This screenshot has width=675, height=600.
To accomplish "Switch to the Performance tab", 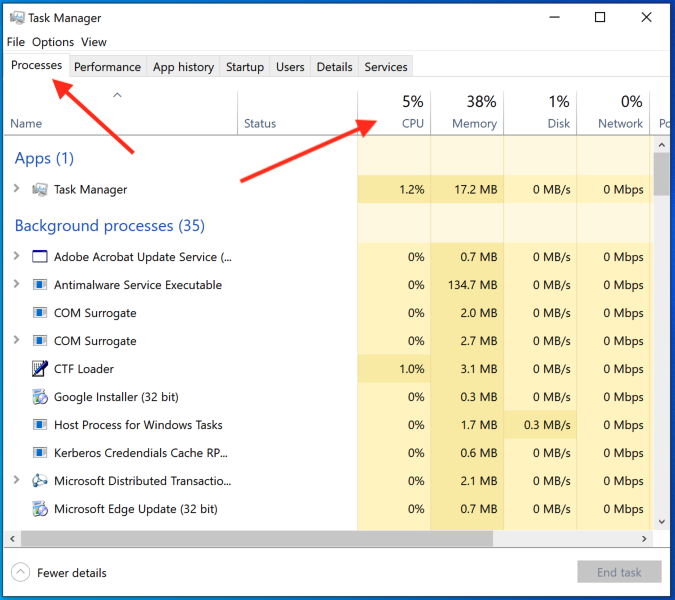I will coord(107,67).
